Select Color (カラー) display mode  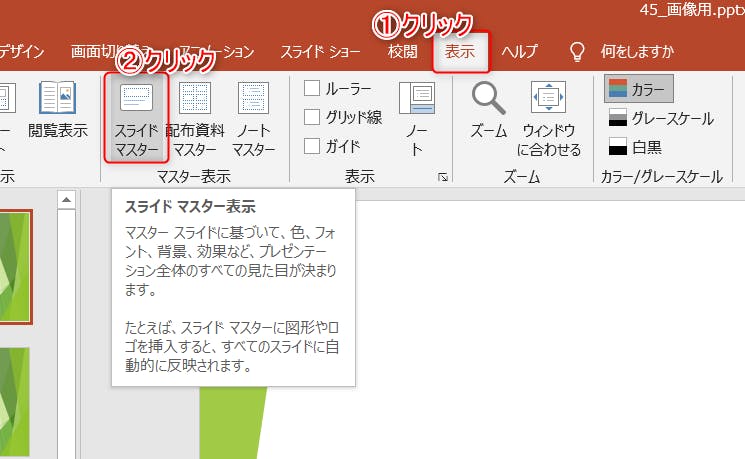pos(639,89)
